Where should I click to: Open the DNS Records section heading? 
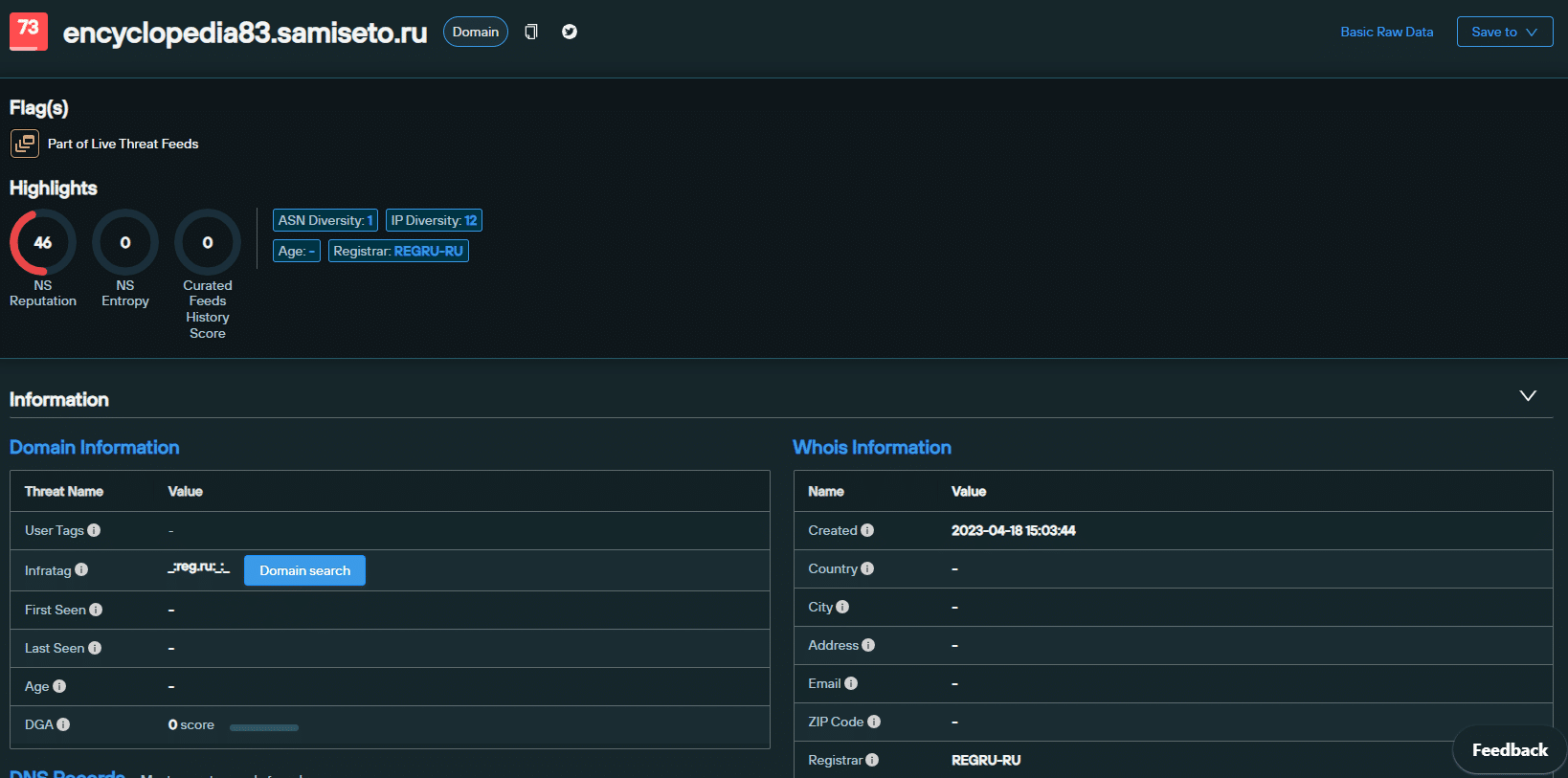click(x=67, y=773)
